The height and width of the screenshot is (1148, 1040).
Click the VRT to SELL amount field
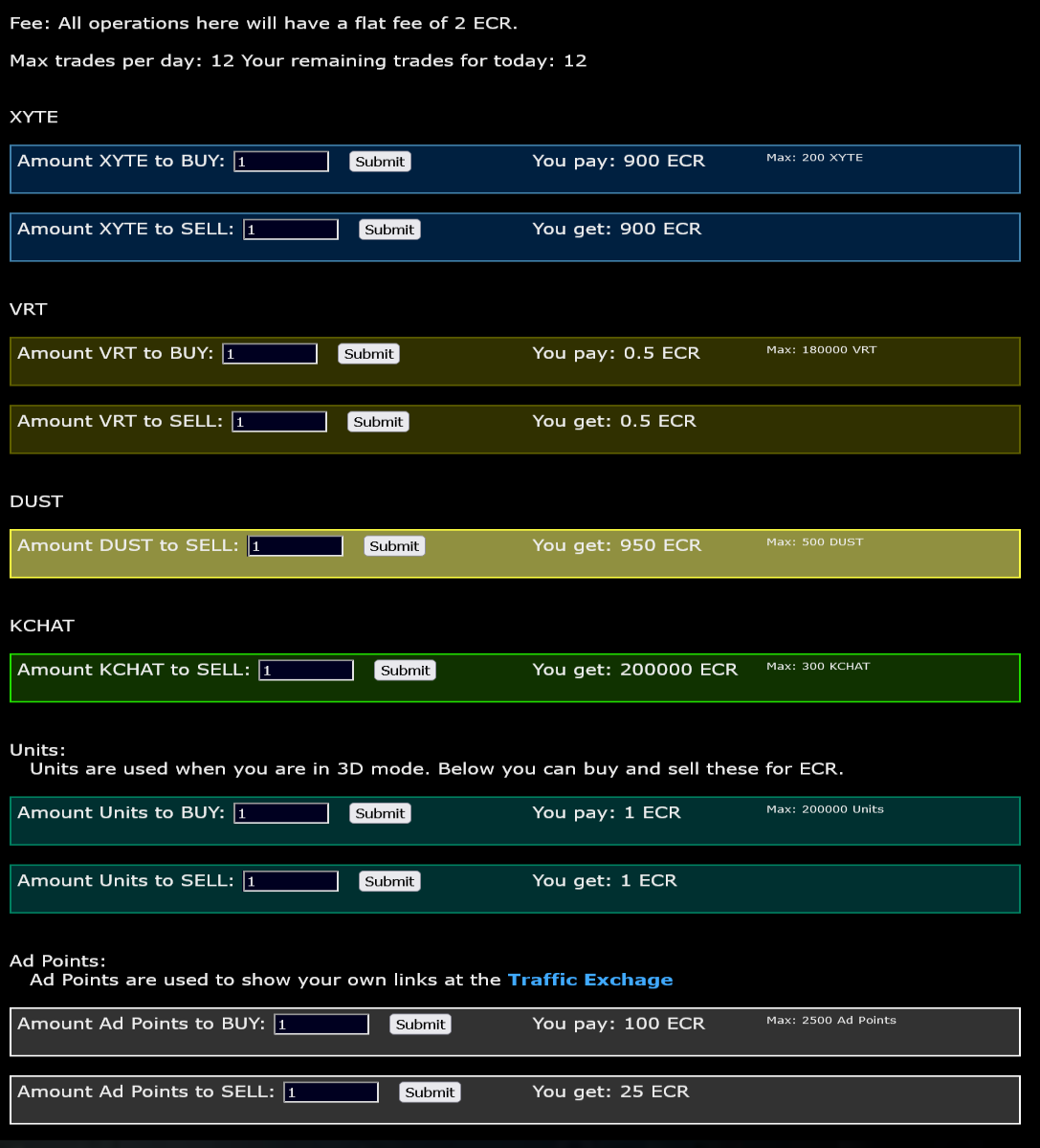[279, 422]
